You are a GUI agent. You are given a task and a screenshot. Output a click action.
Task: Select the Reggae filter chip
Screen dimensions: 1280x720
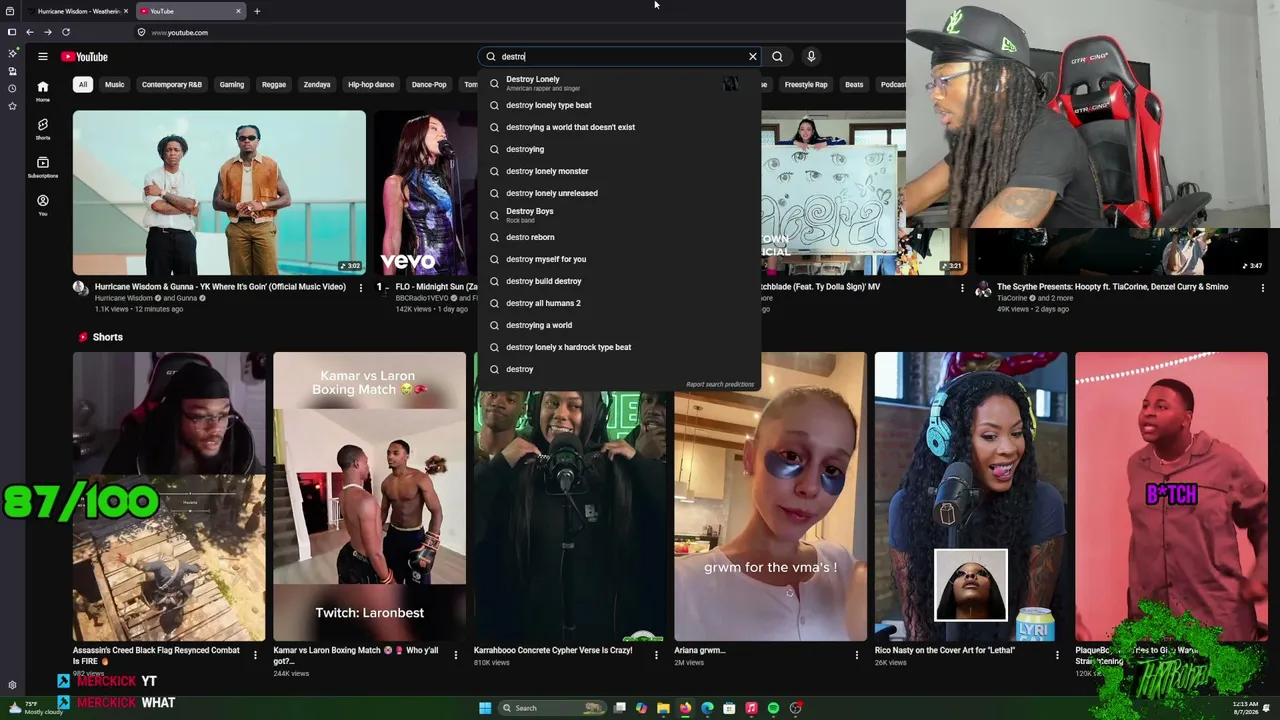coord(274,85)
